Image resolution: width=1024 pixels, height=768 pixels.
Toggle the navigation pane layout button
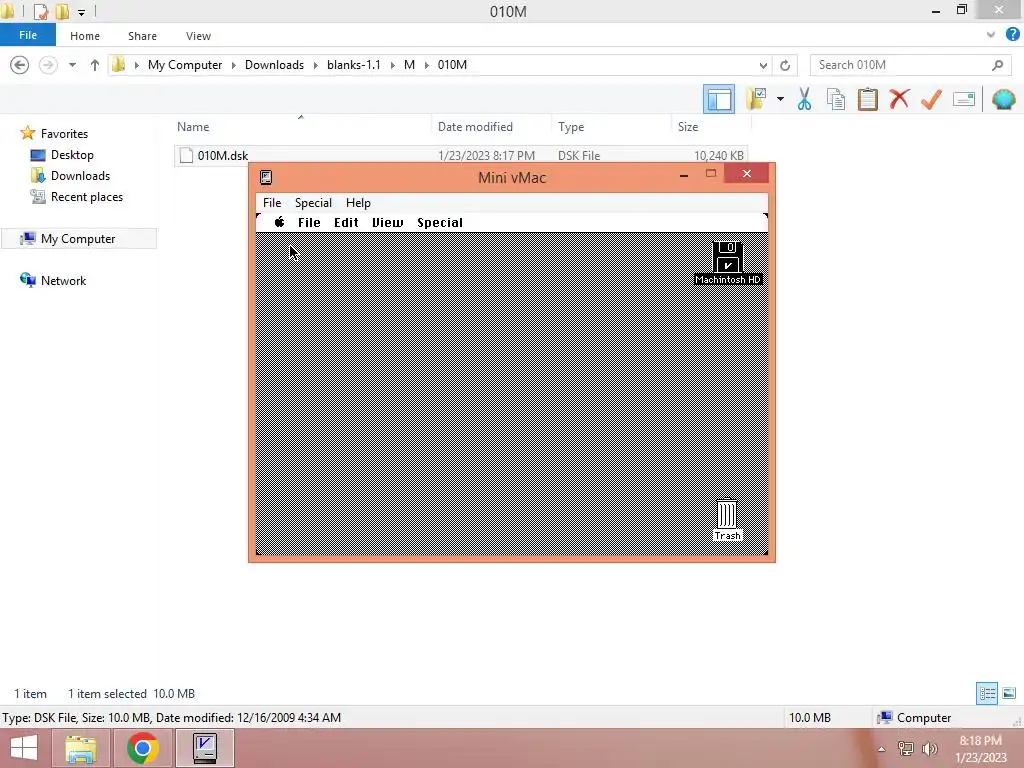(x=718, y=99)
